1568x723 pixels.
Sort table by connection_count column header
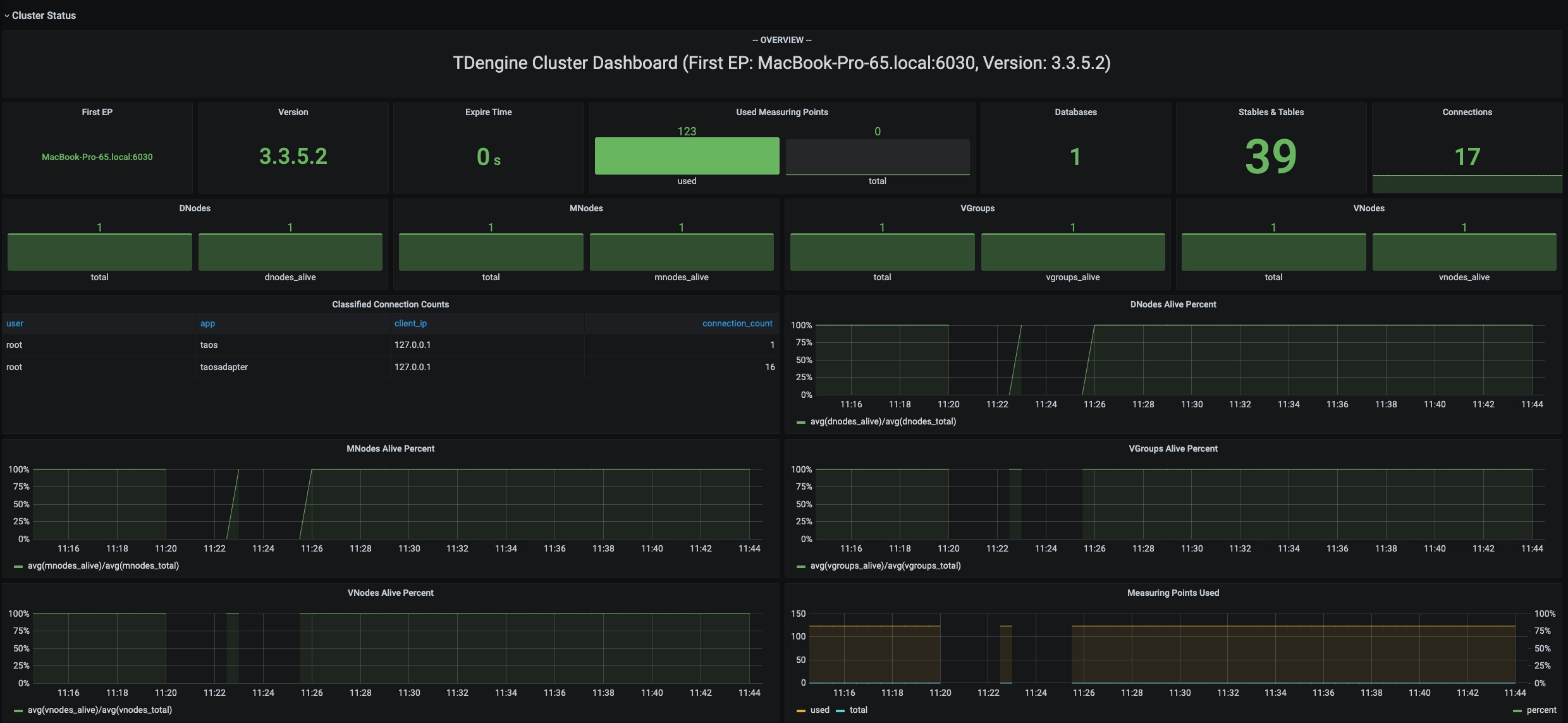[737, 323]
